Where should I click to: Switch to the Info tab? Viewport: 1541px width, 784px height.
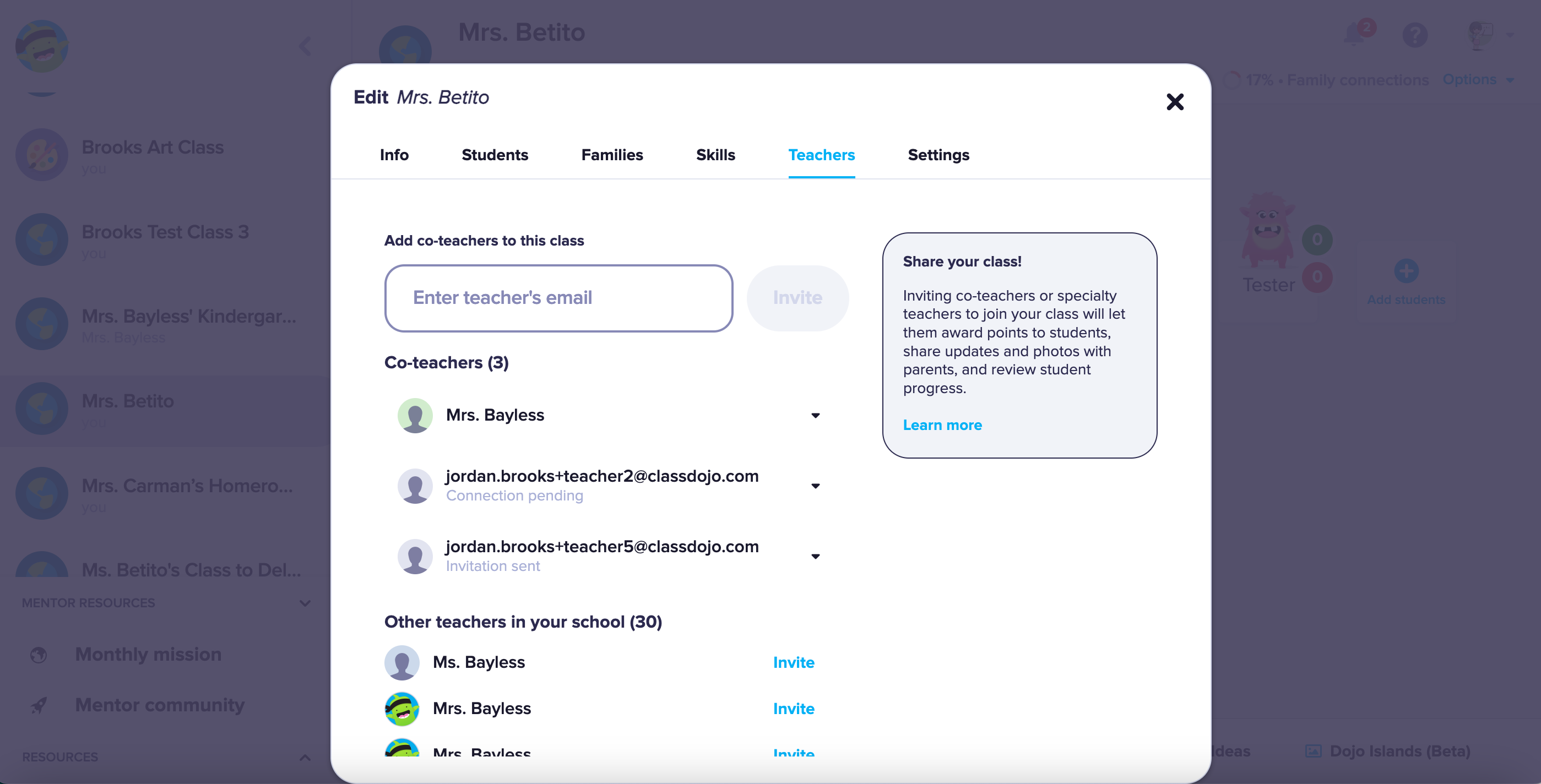pos(394,155)
